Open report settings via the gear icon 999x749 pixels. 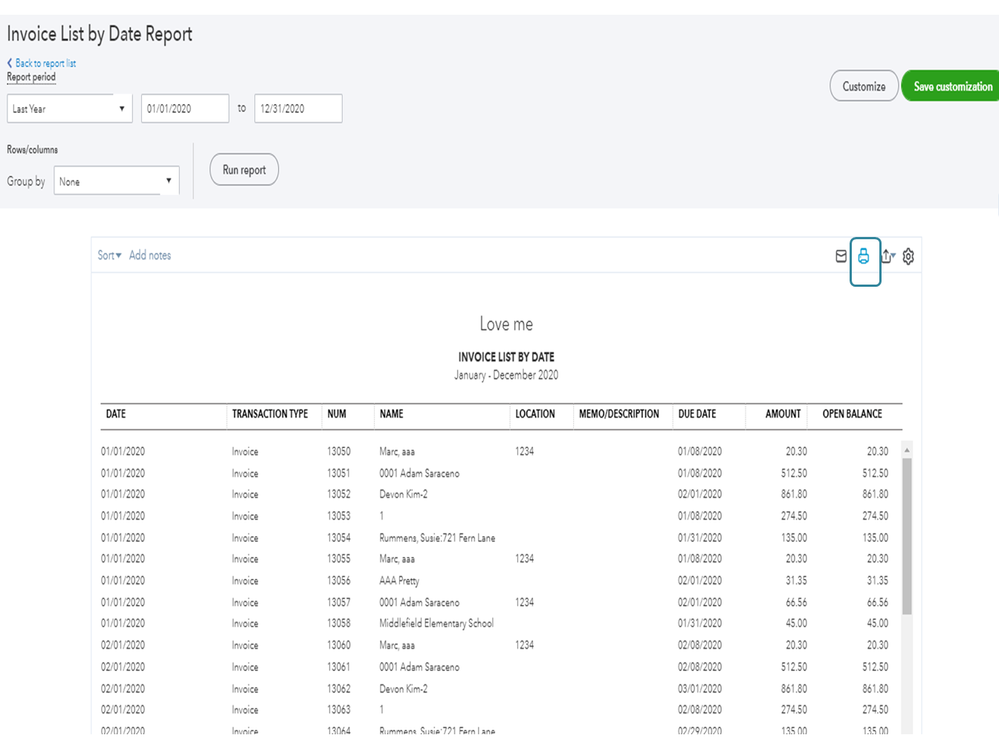pyautogui.click(x=908, y=256)
